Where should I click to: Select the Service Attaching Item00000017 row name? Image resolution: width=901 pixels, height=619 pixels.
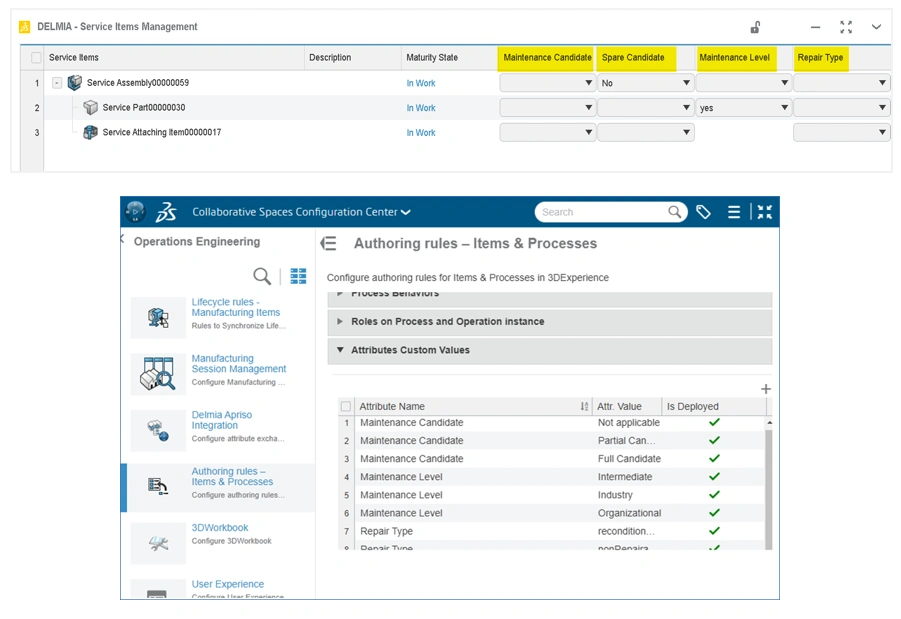point(161,132)
